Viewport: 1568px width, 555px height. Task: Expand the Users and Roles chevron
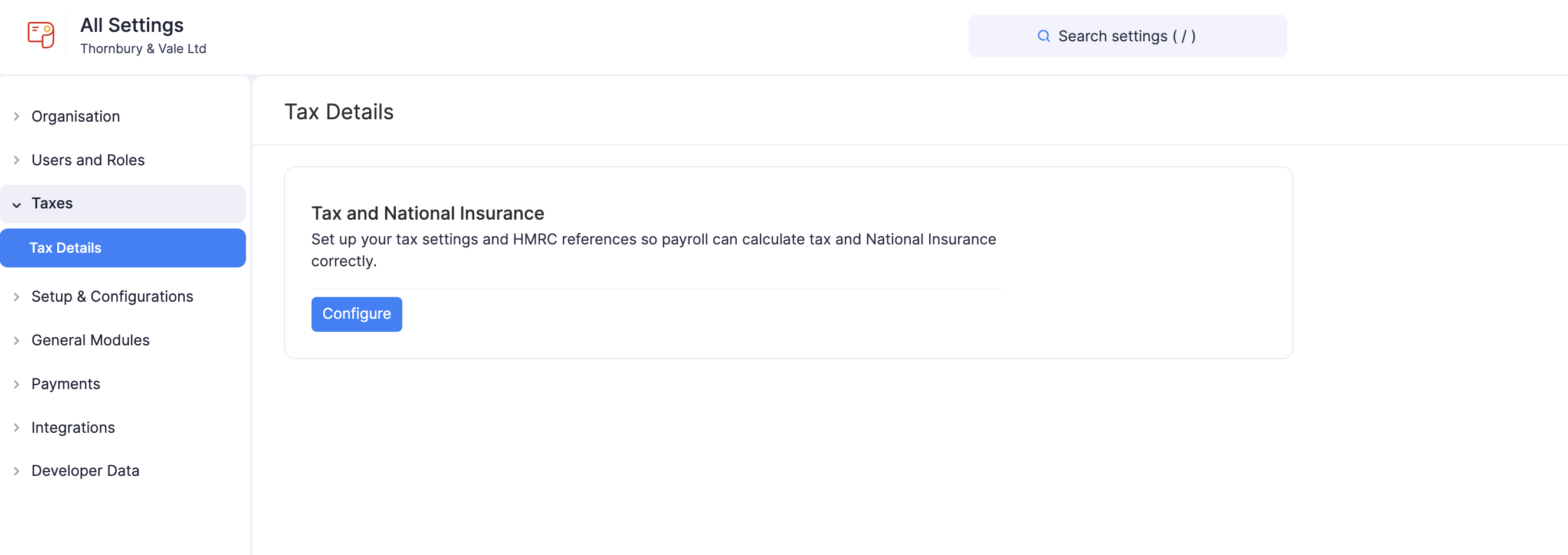tap(17, 160)
